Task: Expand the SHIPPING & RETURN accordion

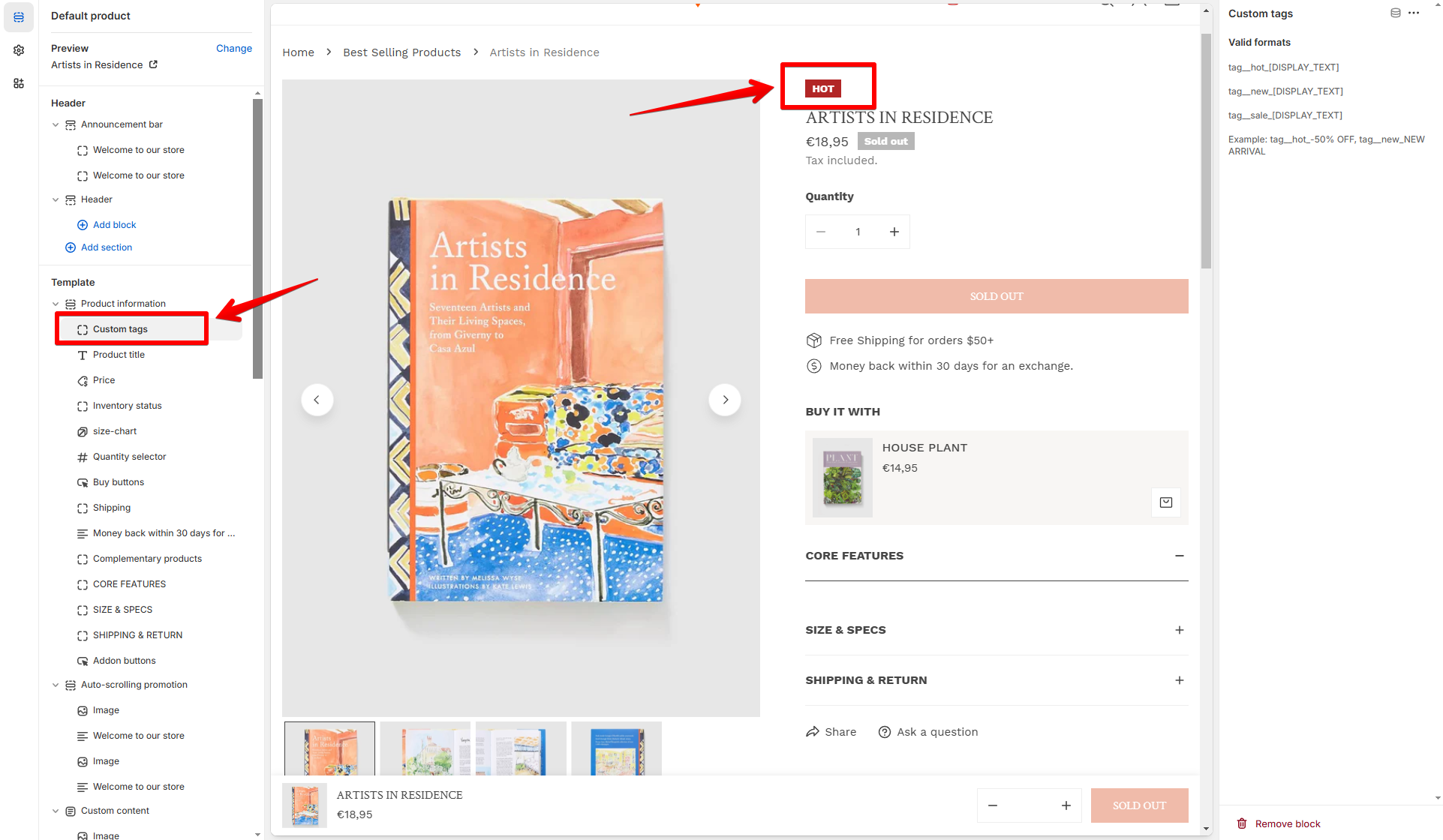Action: pyautogui.click(x=1179, y=680)
